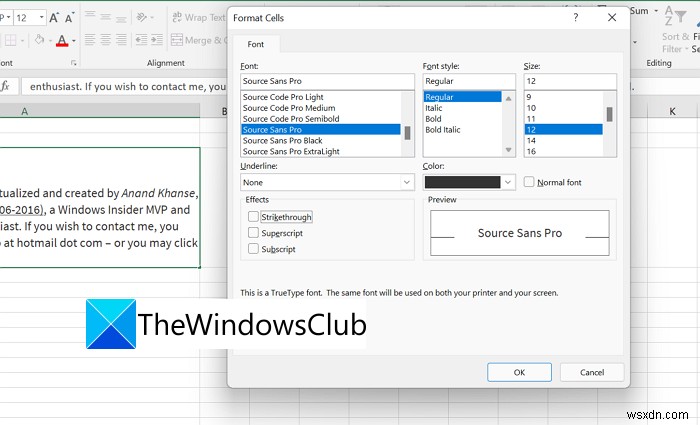Select size 16 in Size list
Screen dimensions: 700x425
tap(531, 151)
